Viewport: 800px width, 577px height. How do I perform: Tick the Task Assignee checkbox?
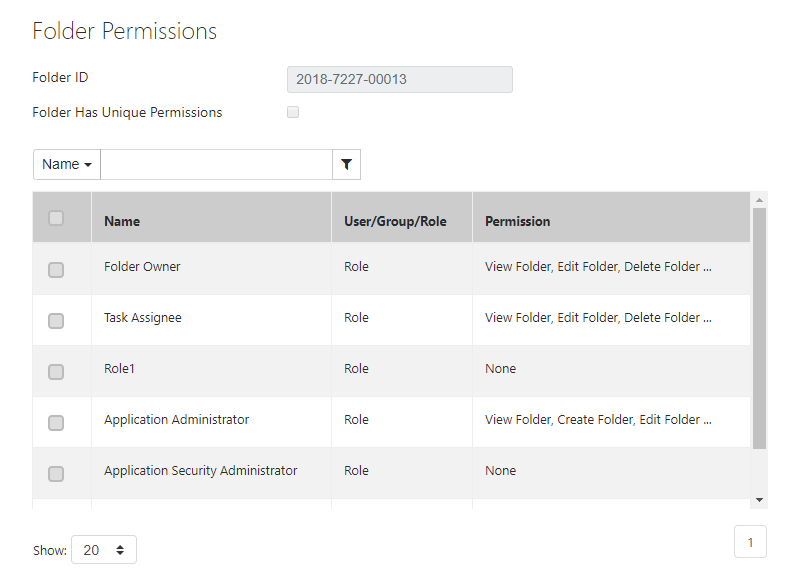coord(56,320)
